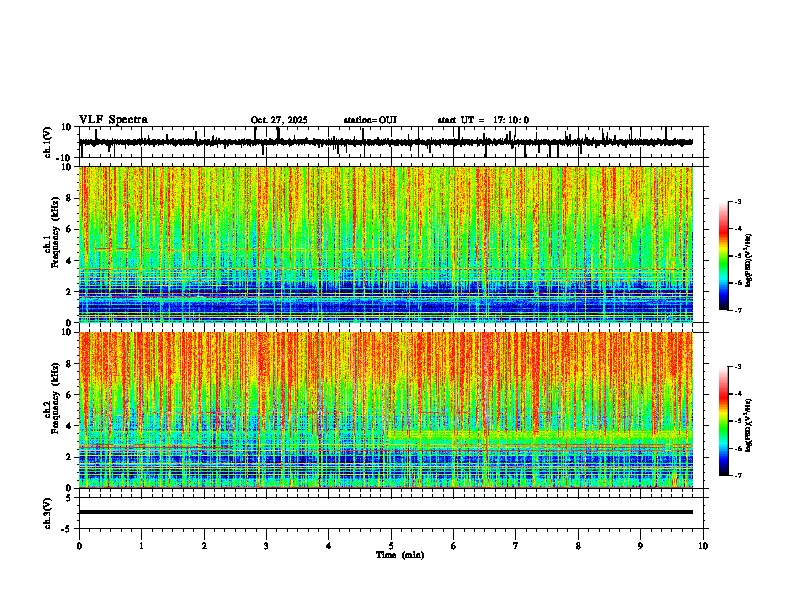The height and width of the screenshot is (612, 792).
Task: Click time axis tick label "7"
Action: [516, 546]
